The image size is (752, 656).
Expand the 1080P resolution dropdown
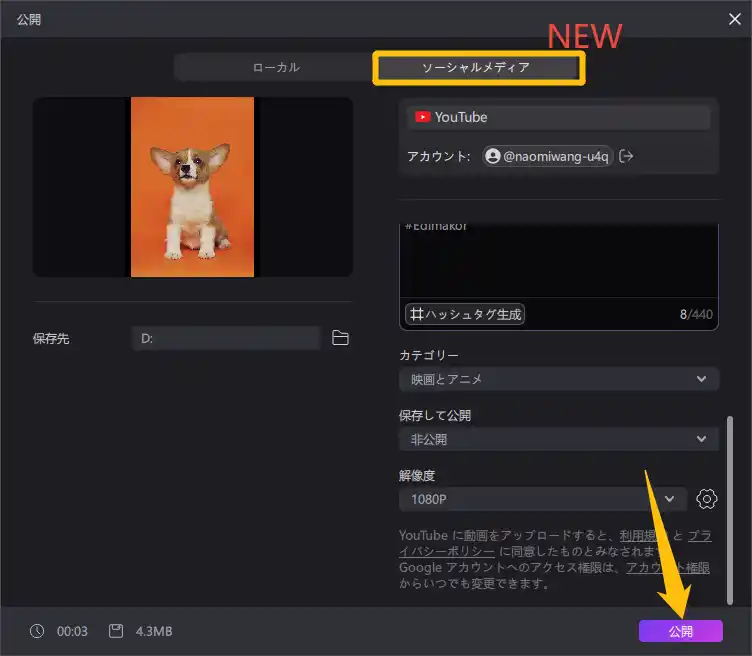[543, 499]
